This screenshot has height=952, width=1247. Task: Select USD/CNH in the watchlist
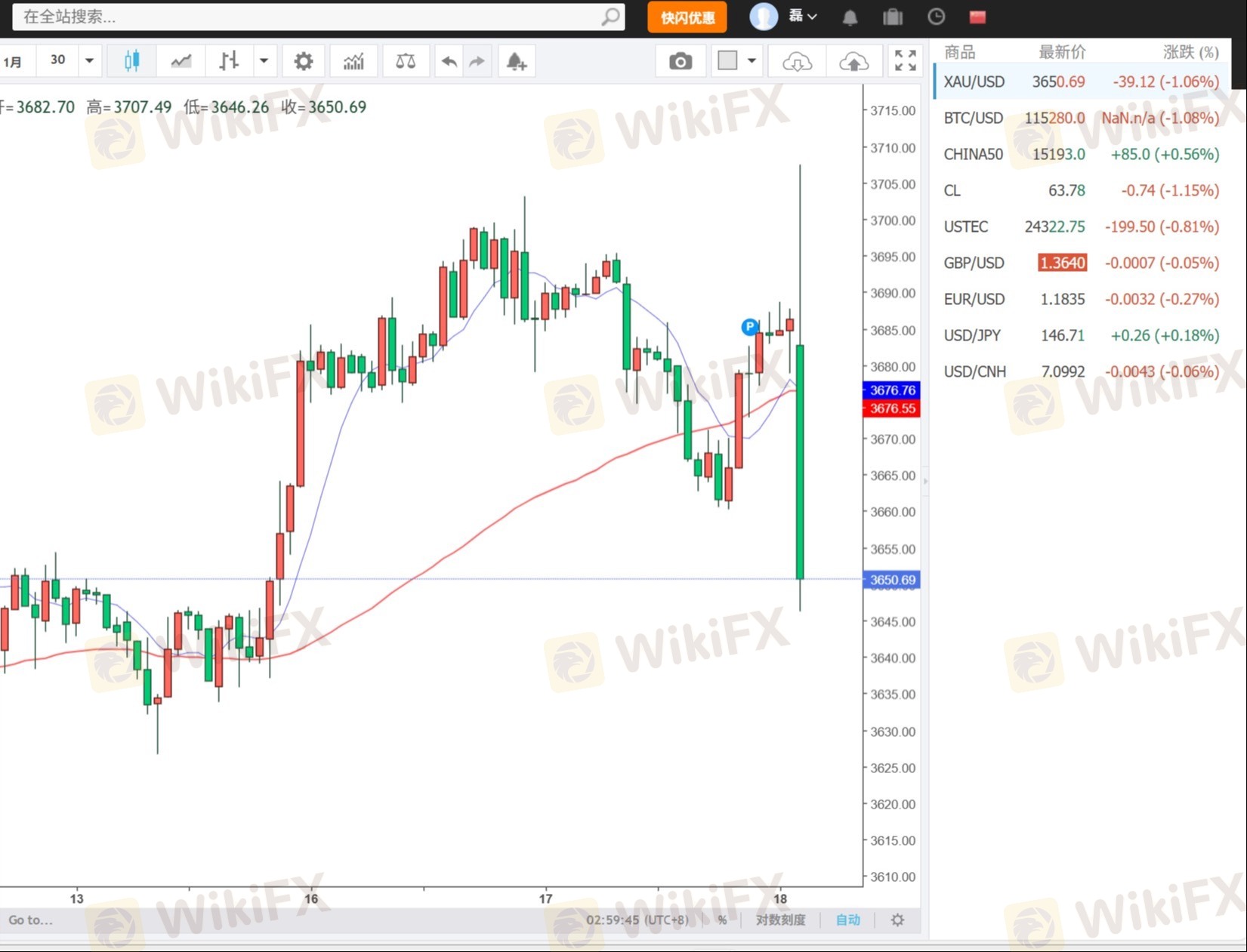tap(1082, 371)
